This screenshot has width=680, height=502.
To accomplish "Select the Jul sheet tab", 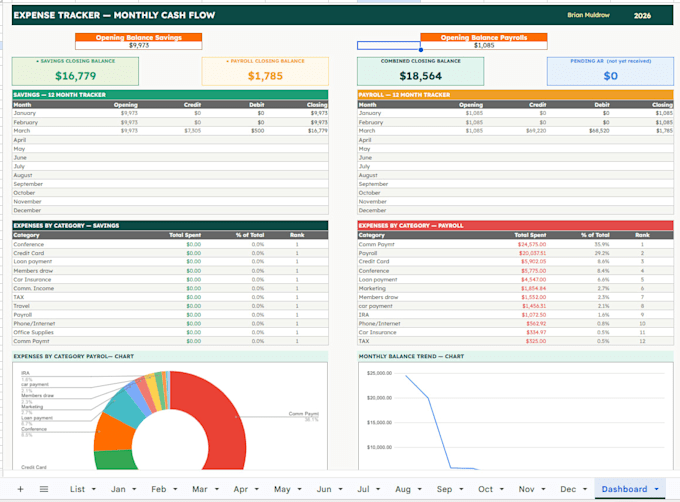I will pos(363,489).
